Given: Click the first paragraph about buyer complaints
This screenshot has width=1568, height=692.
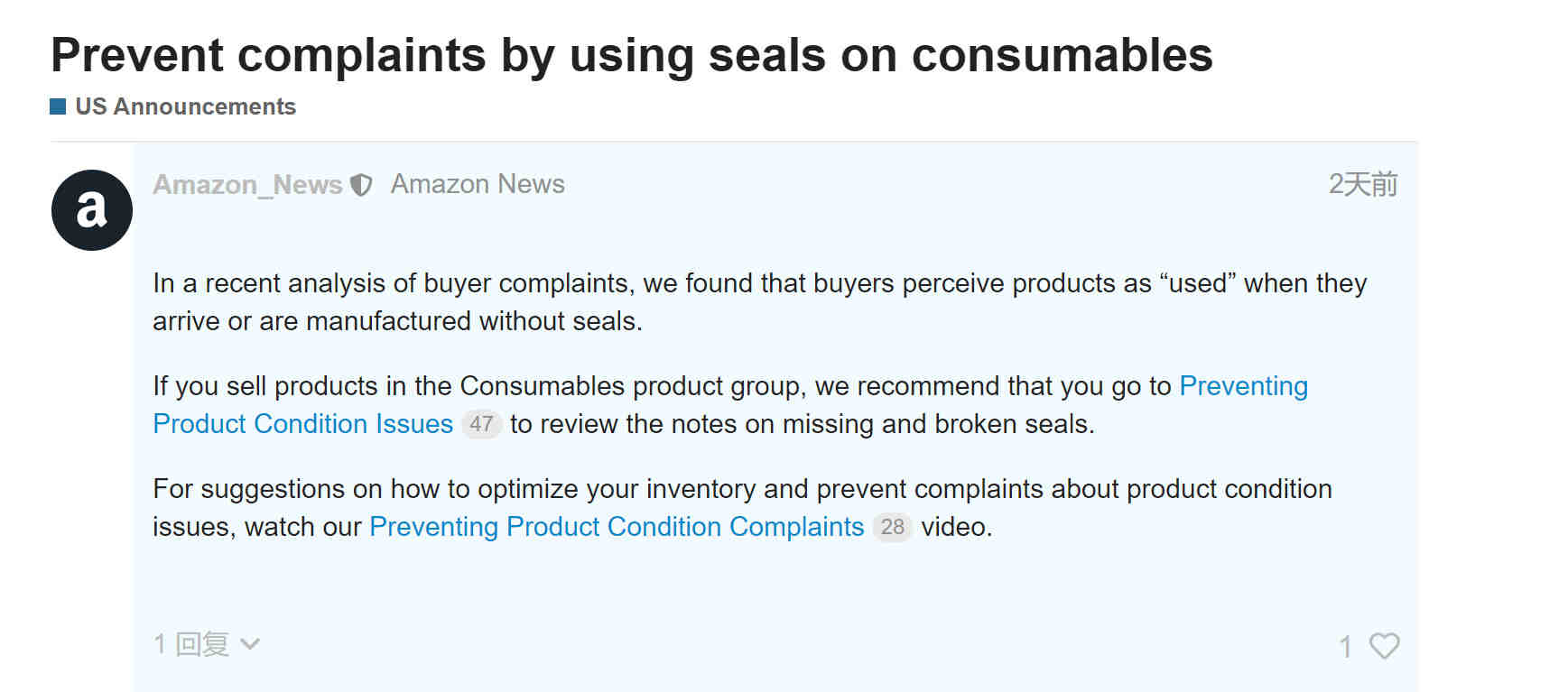Looking at the screenshot, I should pos(759,302).
